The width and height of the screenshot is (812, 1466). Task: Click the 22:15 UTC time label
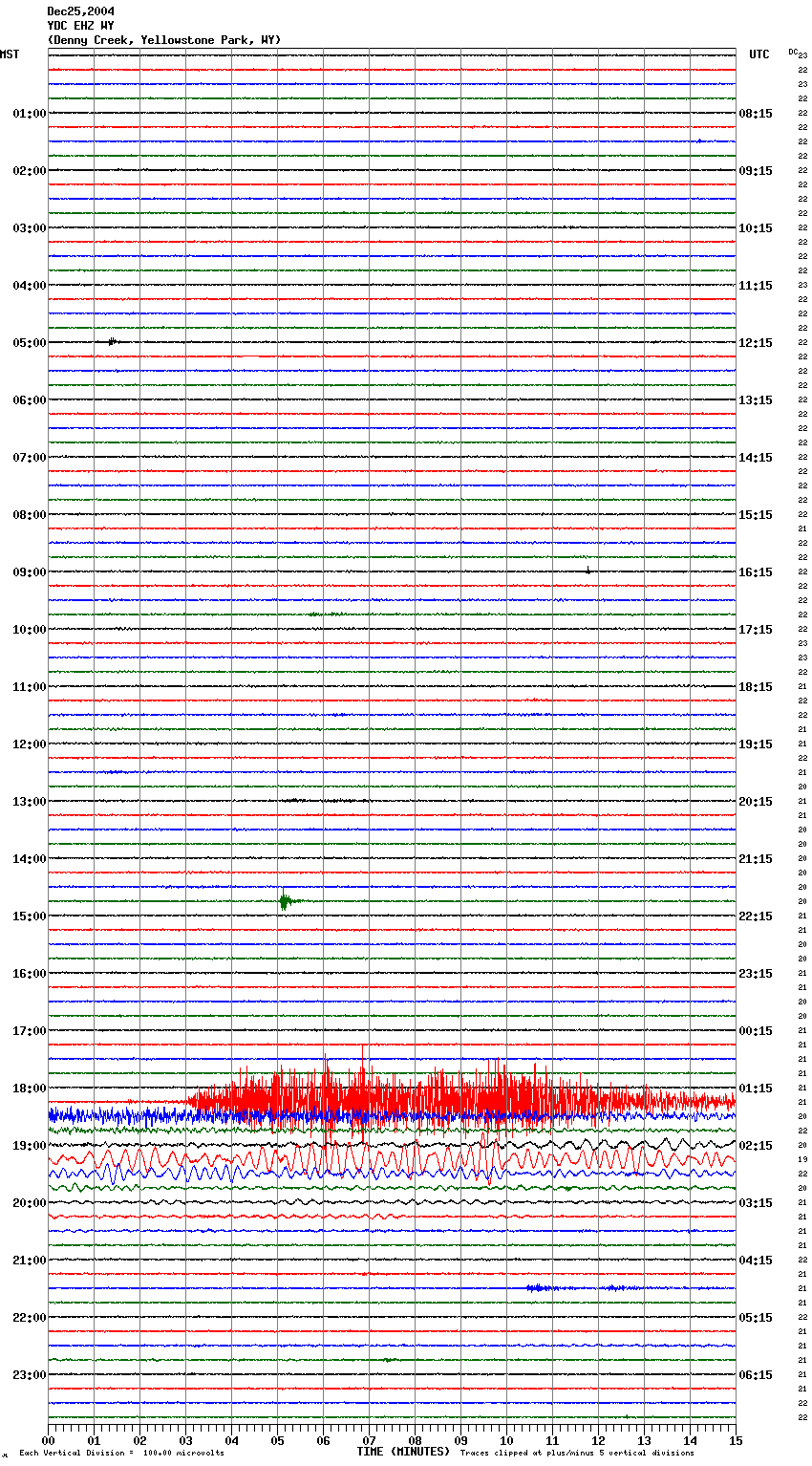coord(756,916)
